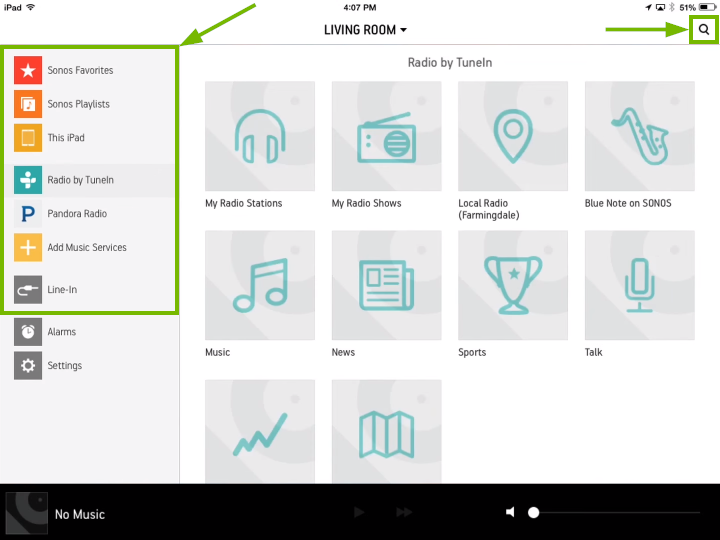Image resolution: width=720 pixels, height=540 pixels.
Task: Tap the Wi-Fi icon in status bar
Action: tap(31, 7)
